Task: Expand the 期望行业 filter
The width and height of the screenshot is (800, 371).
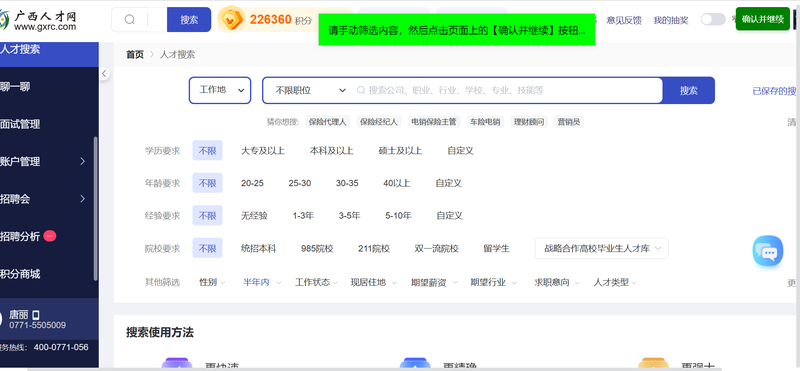Action: tap(492, 282)
